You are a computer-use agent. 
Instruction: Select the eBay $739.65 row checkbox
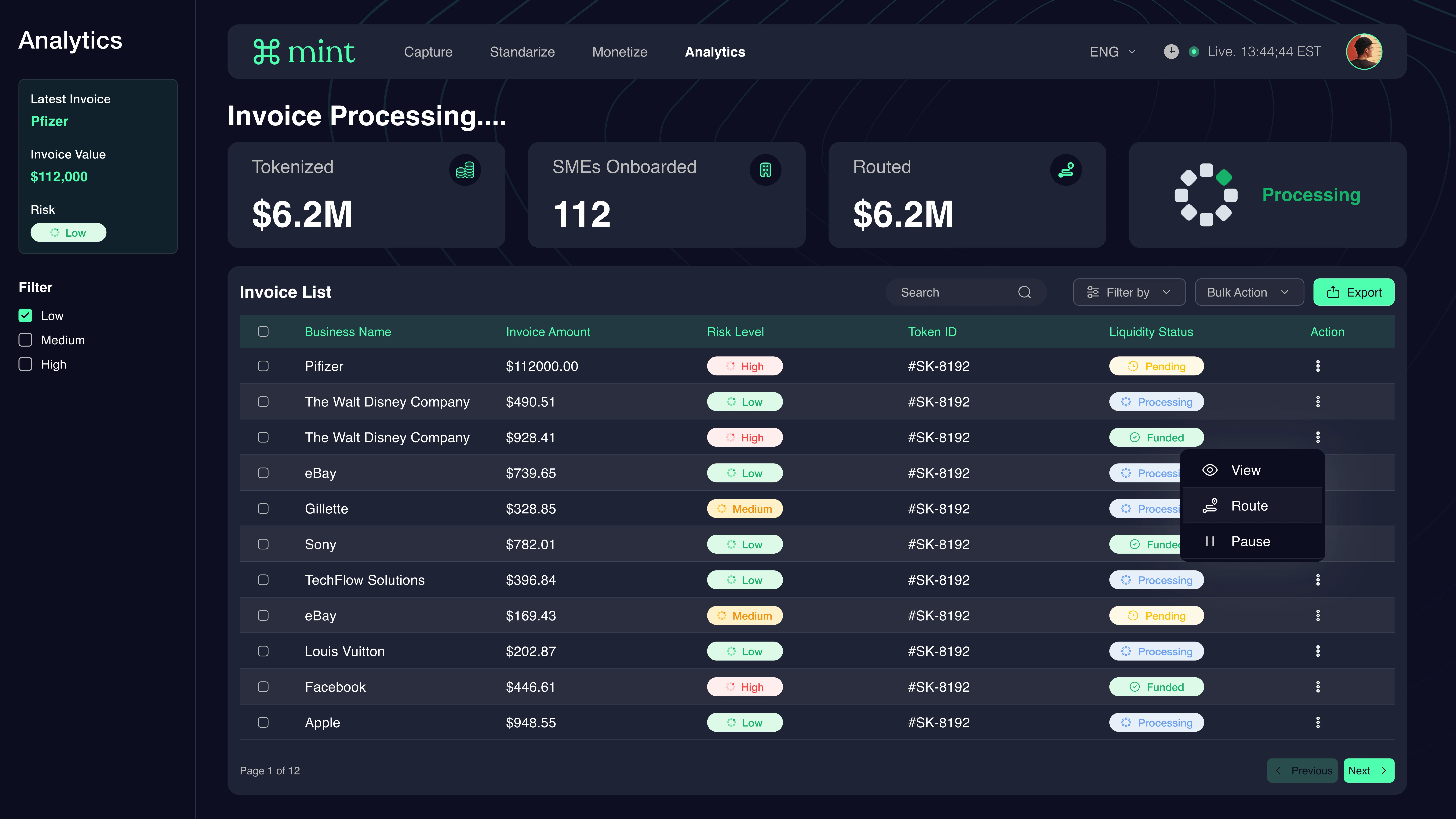[263, 473]
